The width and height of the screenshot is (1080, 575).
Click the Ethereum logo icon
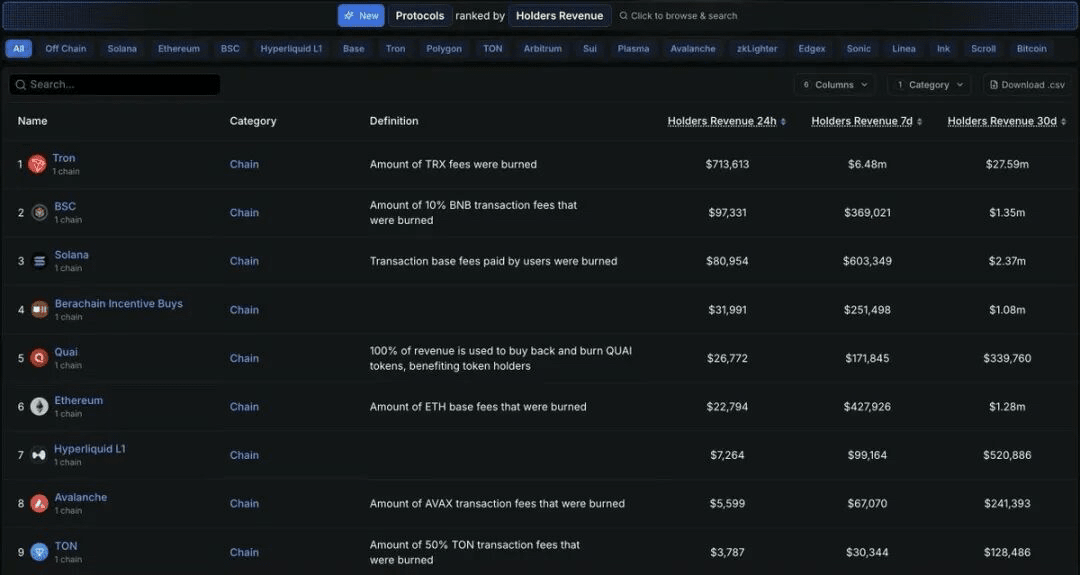[x=39, y=407]
